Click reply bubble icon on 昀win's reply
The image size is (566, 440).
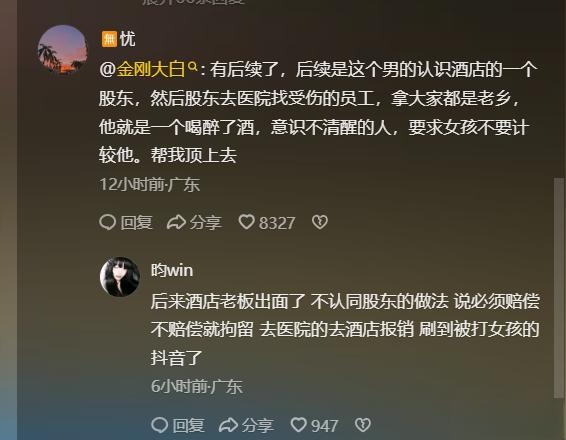click(159, 425)
